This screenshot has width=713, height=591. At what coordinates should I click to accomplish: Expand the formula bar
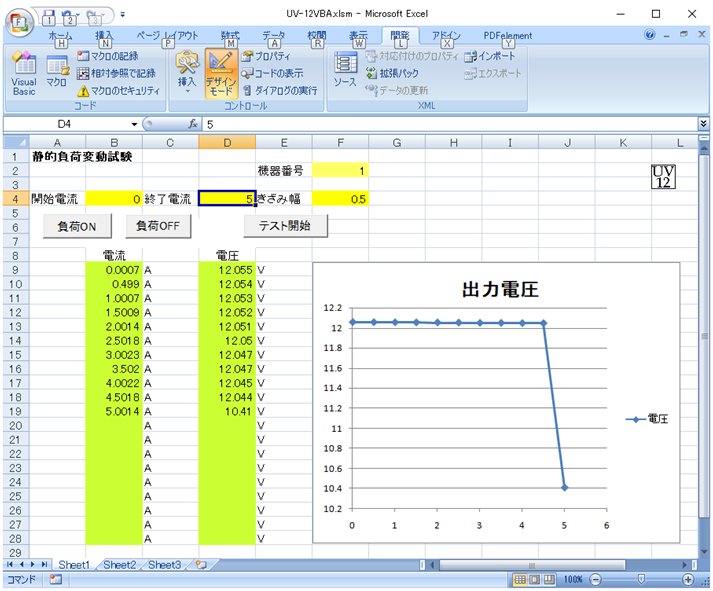tap(703, 124)
